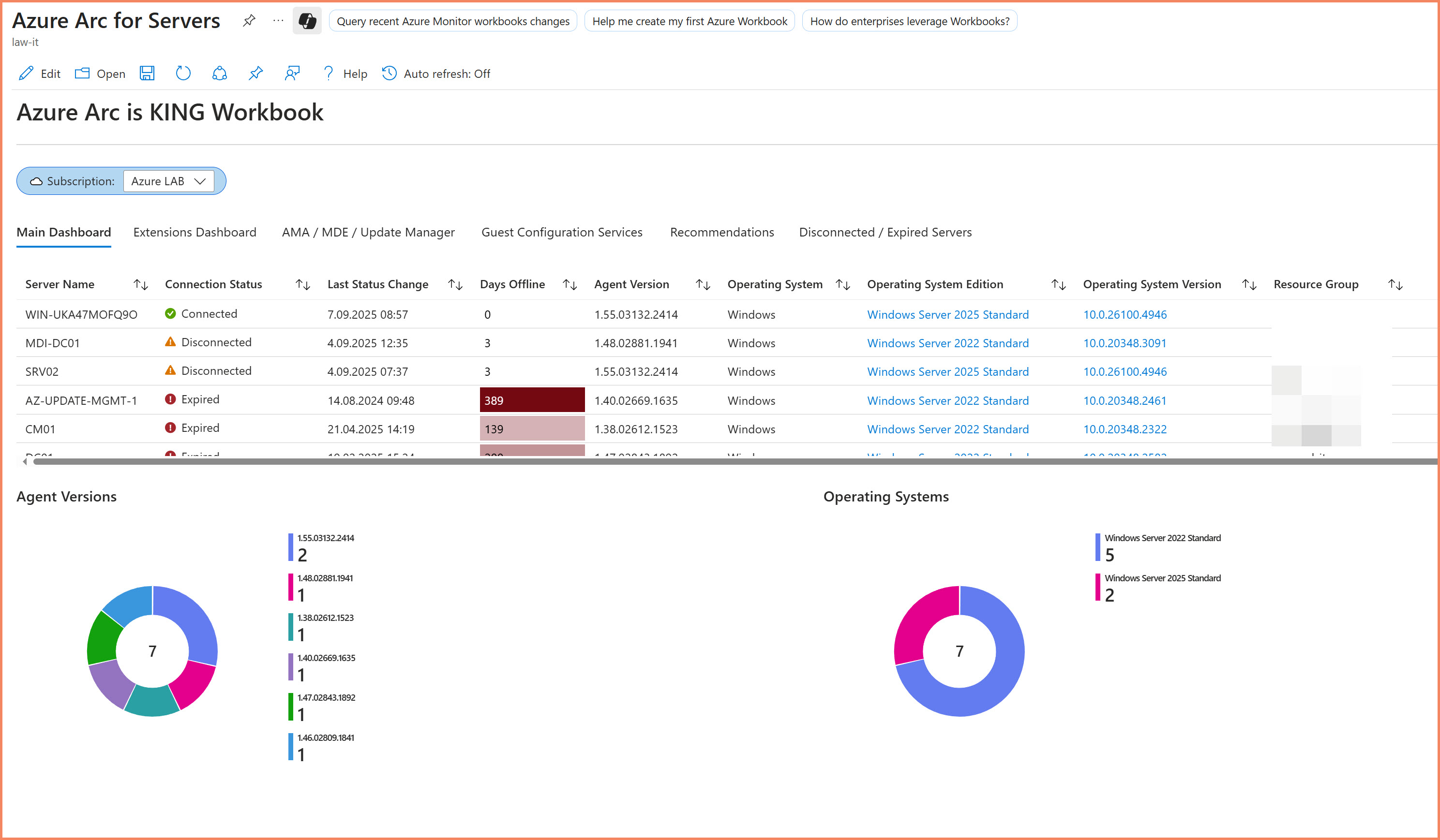The height and width of the screenshot is (840, 1440).
Task: Sort by Last Status Change column arrows
Action: (455, 284)
